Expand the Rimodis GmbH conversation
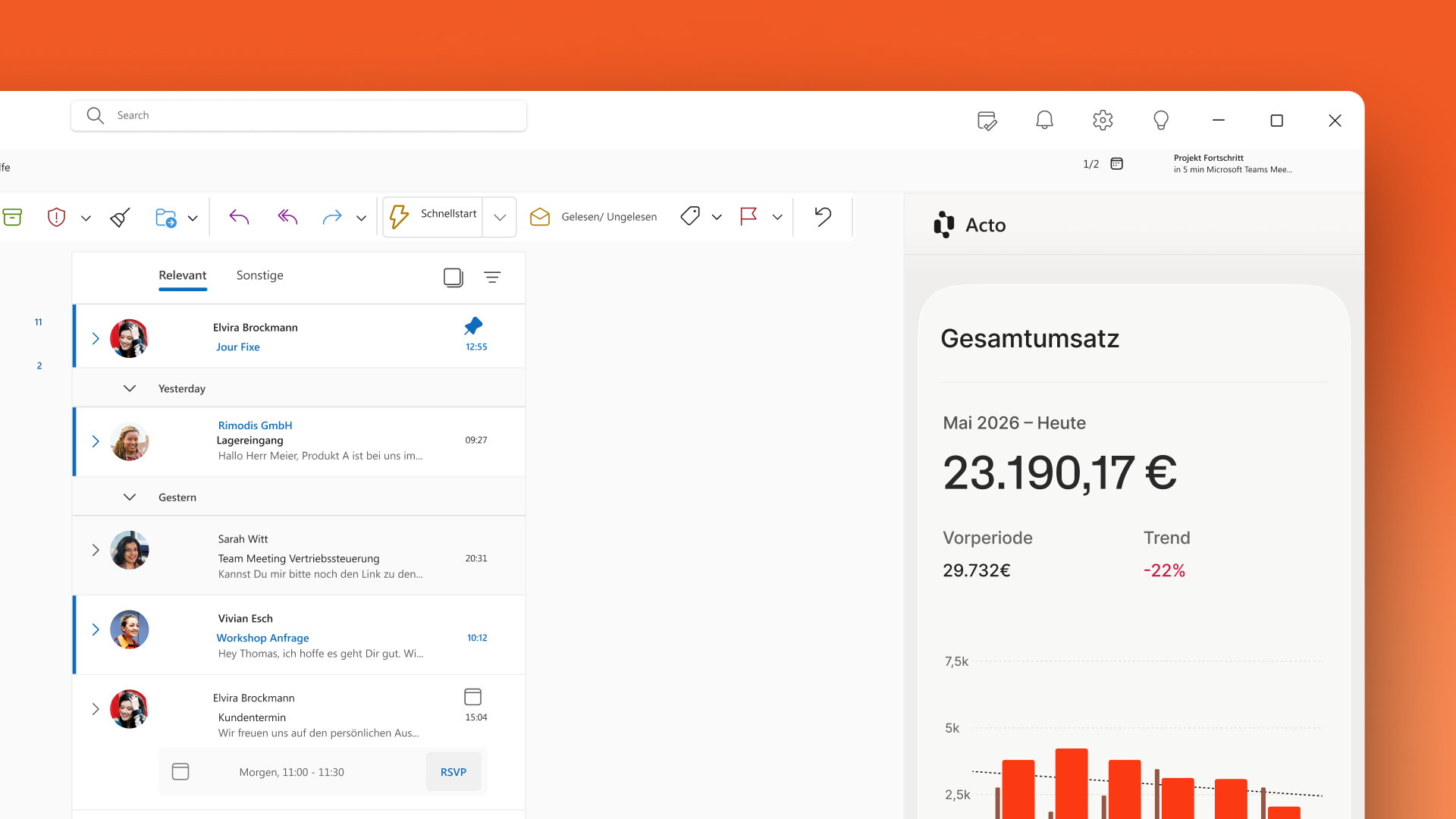 point(96,441)
